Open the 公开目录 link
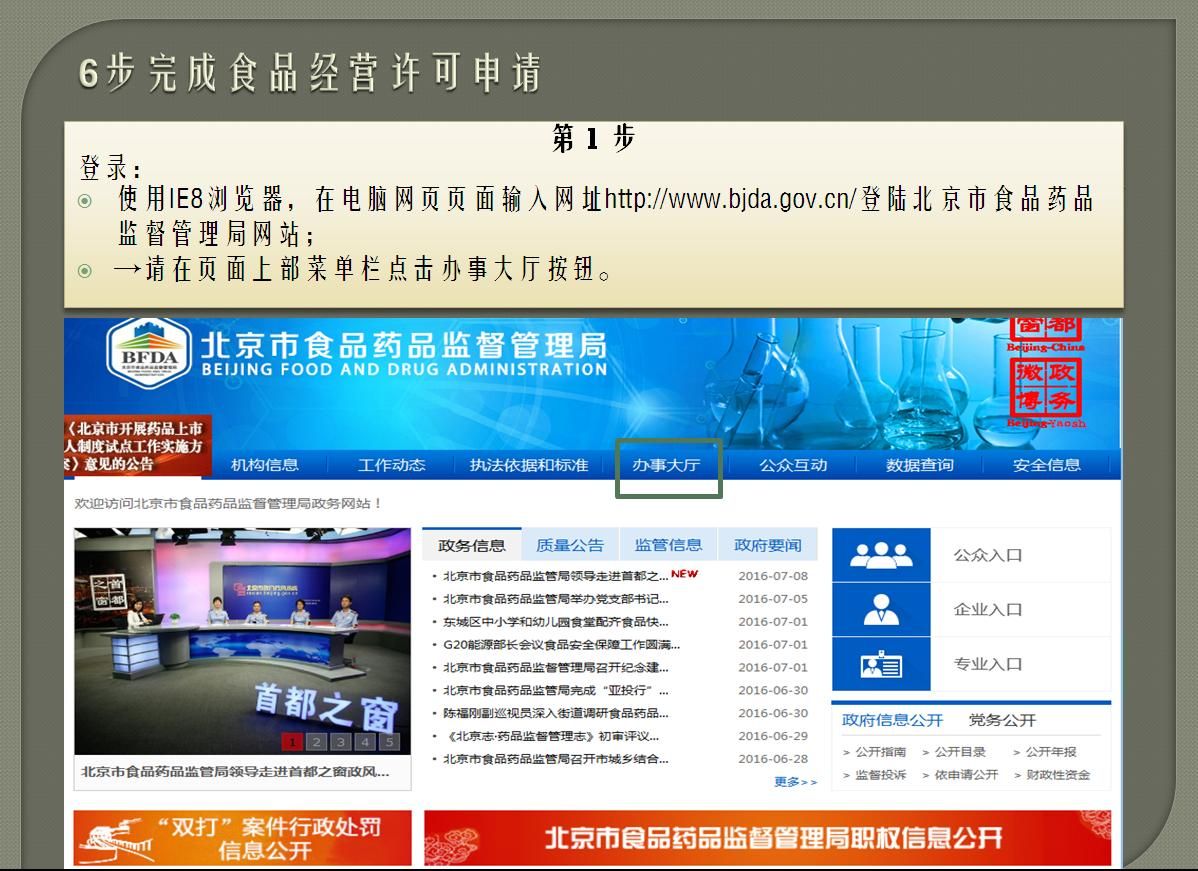Image resolution: width=1198 pixels, height=871 pixels. point(960,752)
